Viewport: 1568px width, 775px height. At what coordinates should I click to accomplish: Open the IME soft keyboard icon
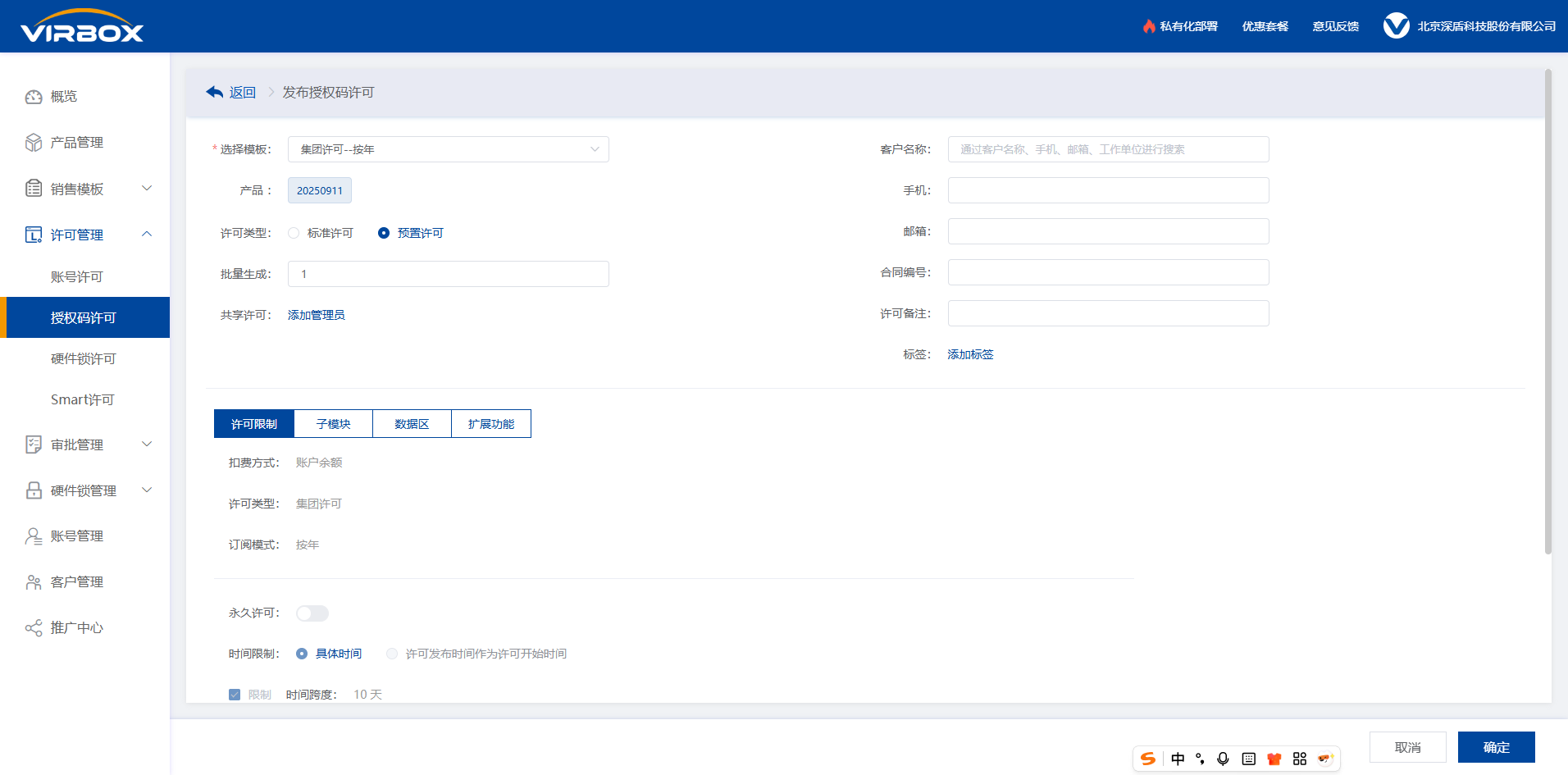[1248, 759]
